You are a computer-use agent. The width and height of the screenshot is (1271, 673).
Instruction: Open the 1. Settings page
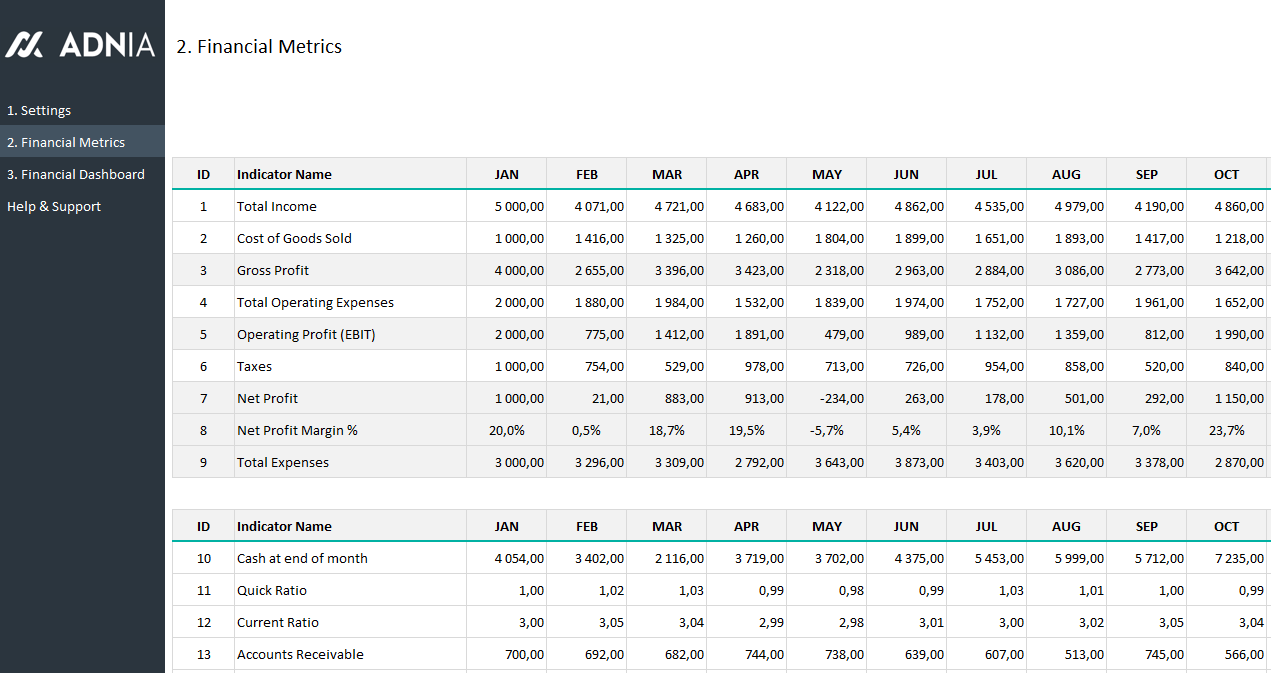(39, 111)
